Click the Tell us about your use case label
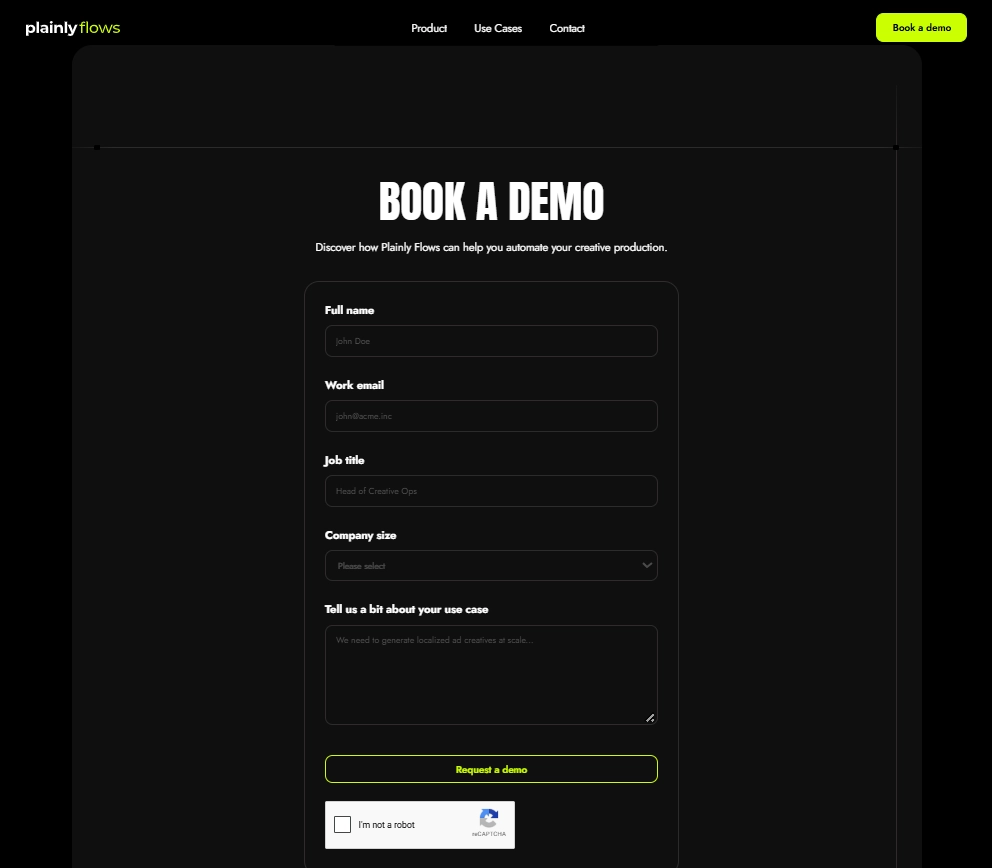Screen dimensions: 992x868 [406, 609]
